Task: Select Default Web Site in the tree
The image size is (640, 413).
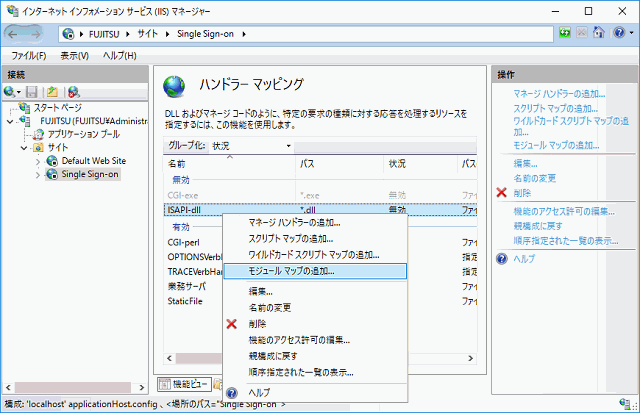Action: point(93,161)
